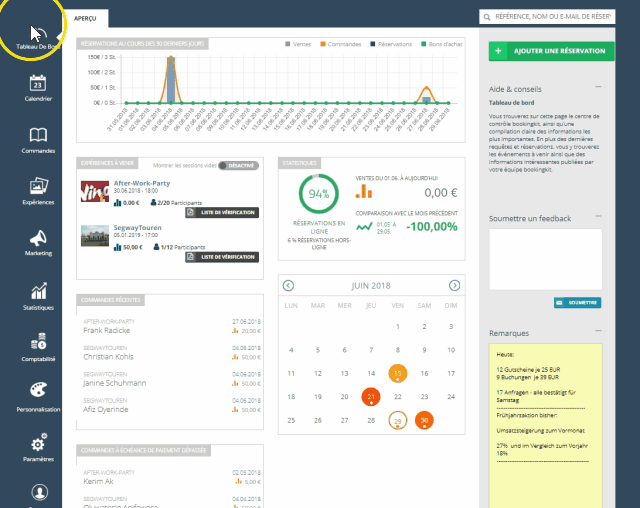Select the Aperçu tab
640x508 pixels.
point(85,18)
